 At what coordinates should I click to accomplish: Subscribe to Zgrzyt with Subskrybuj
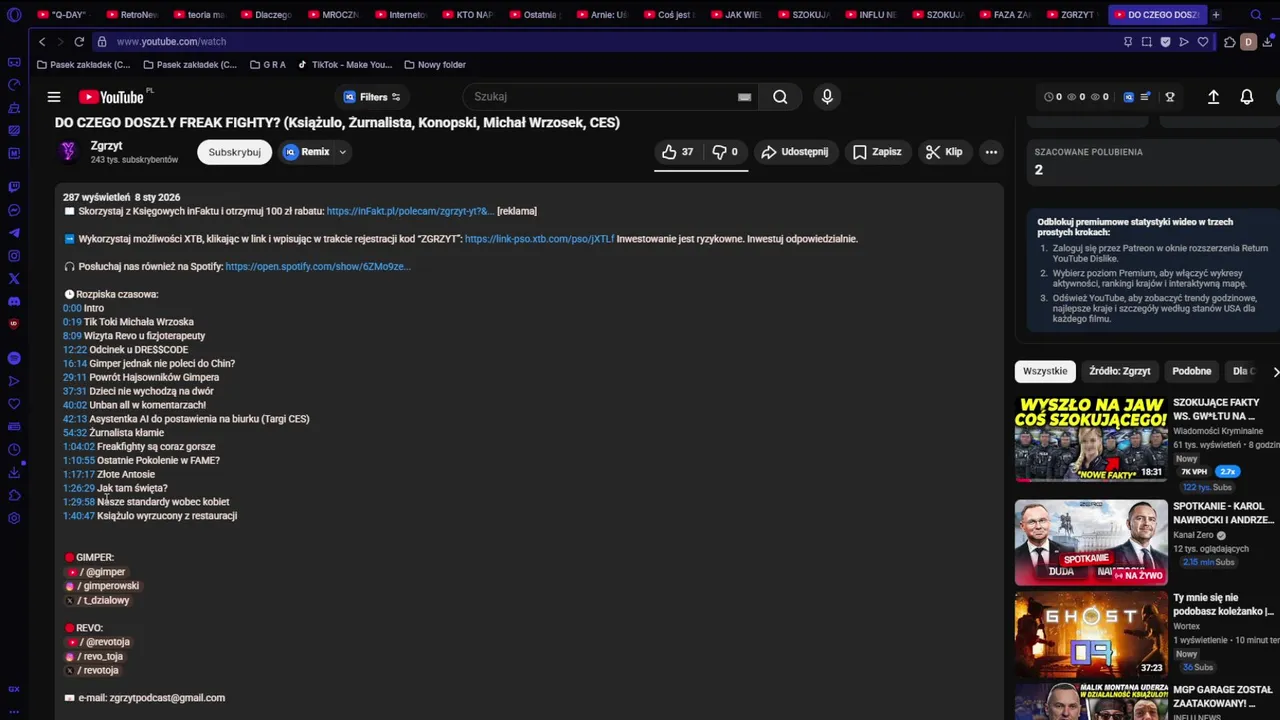[x=234, y=152]
